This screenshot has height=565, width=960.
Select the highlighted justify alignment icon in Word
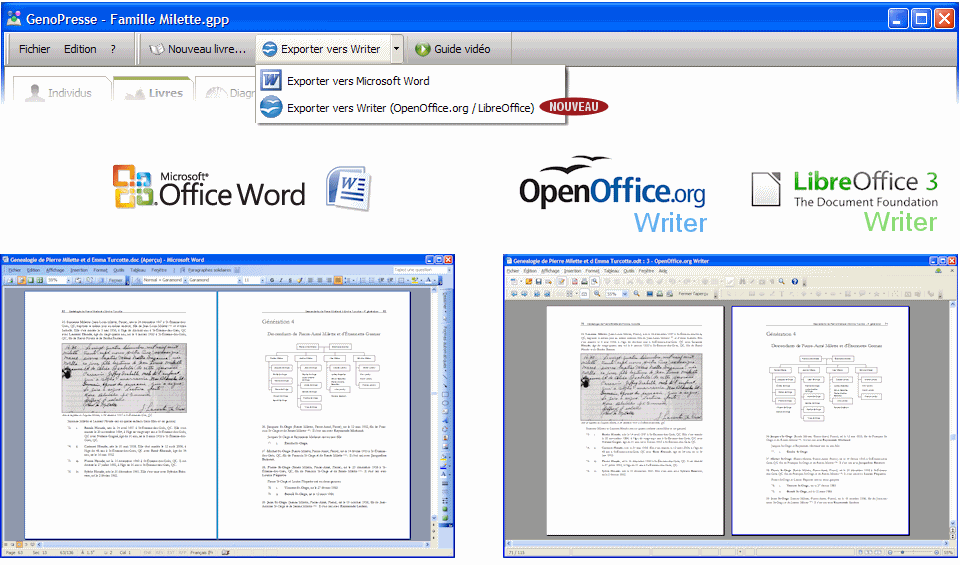click(338, 280)
